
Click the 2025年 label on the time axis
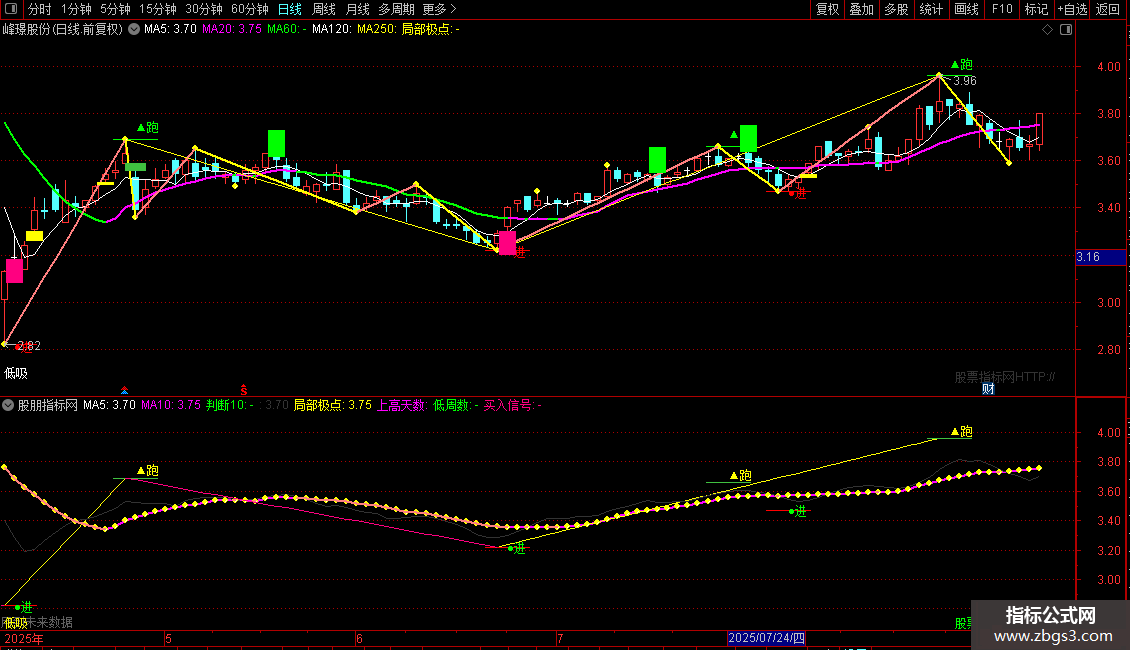pos(24,638)
